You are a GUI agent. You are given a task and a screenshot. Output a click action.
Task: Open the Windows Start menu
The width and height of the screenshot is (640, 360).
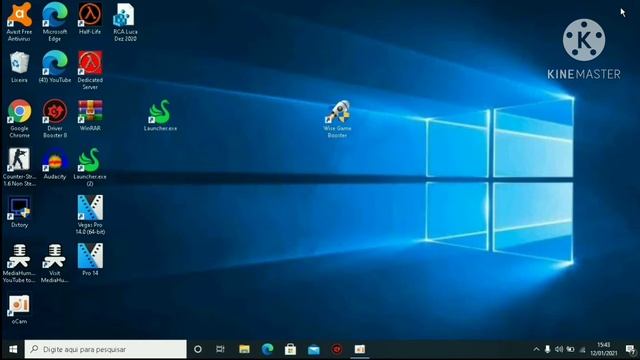[x=13, y=349]
